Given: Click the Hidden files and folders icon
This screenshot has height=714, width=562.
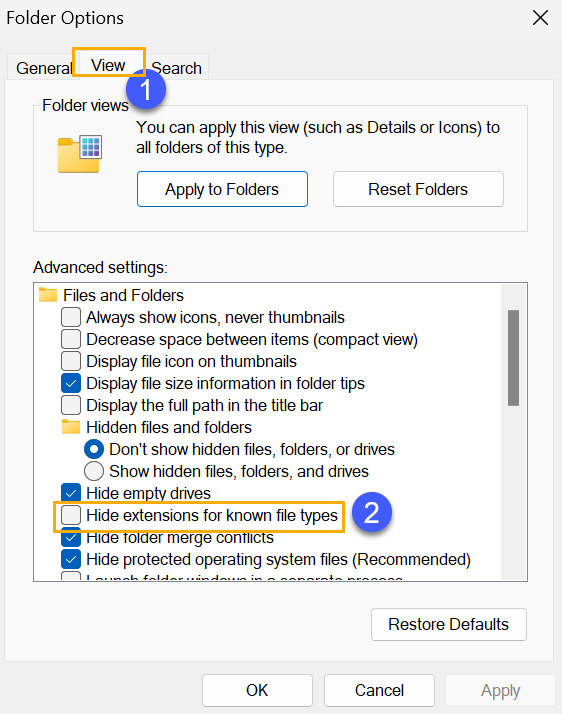Looking at the screenshot, I should 71,427.
